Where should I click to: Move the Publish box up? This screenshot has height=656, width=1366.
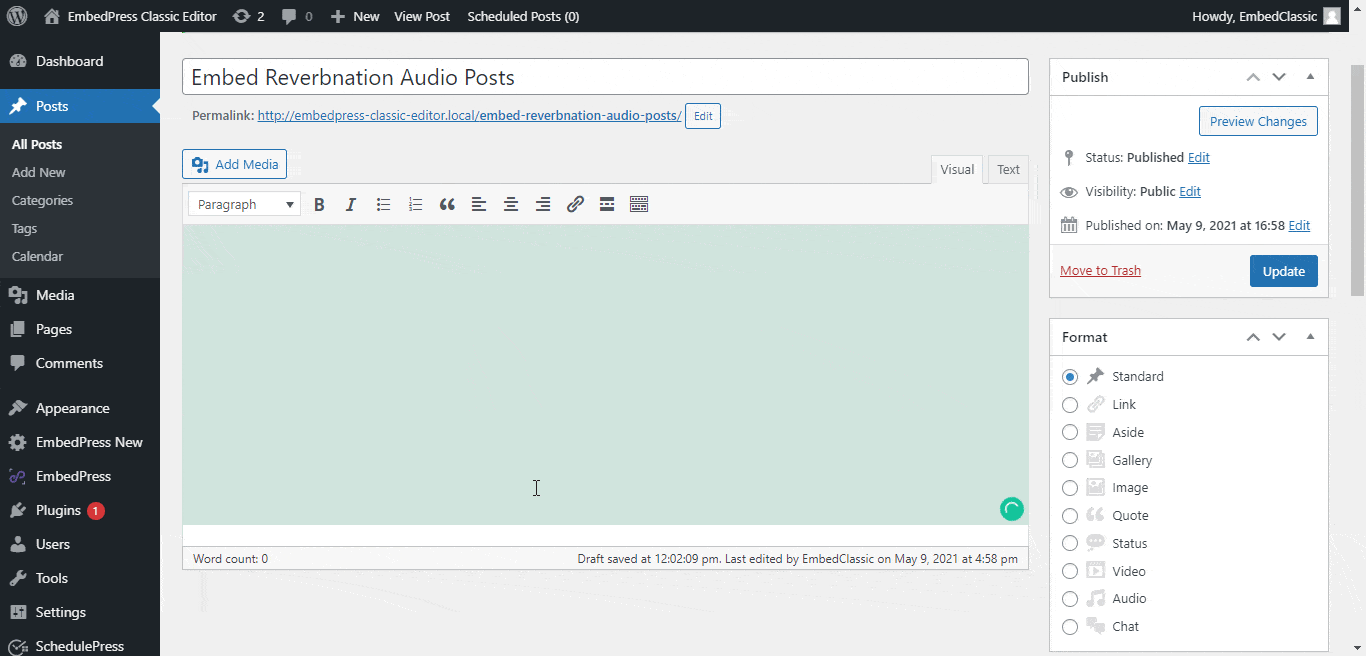click(x=1253, y=77)
